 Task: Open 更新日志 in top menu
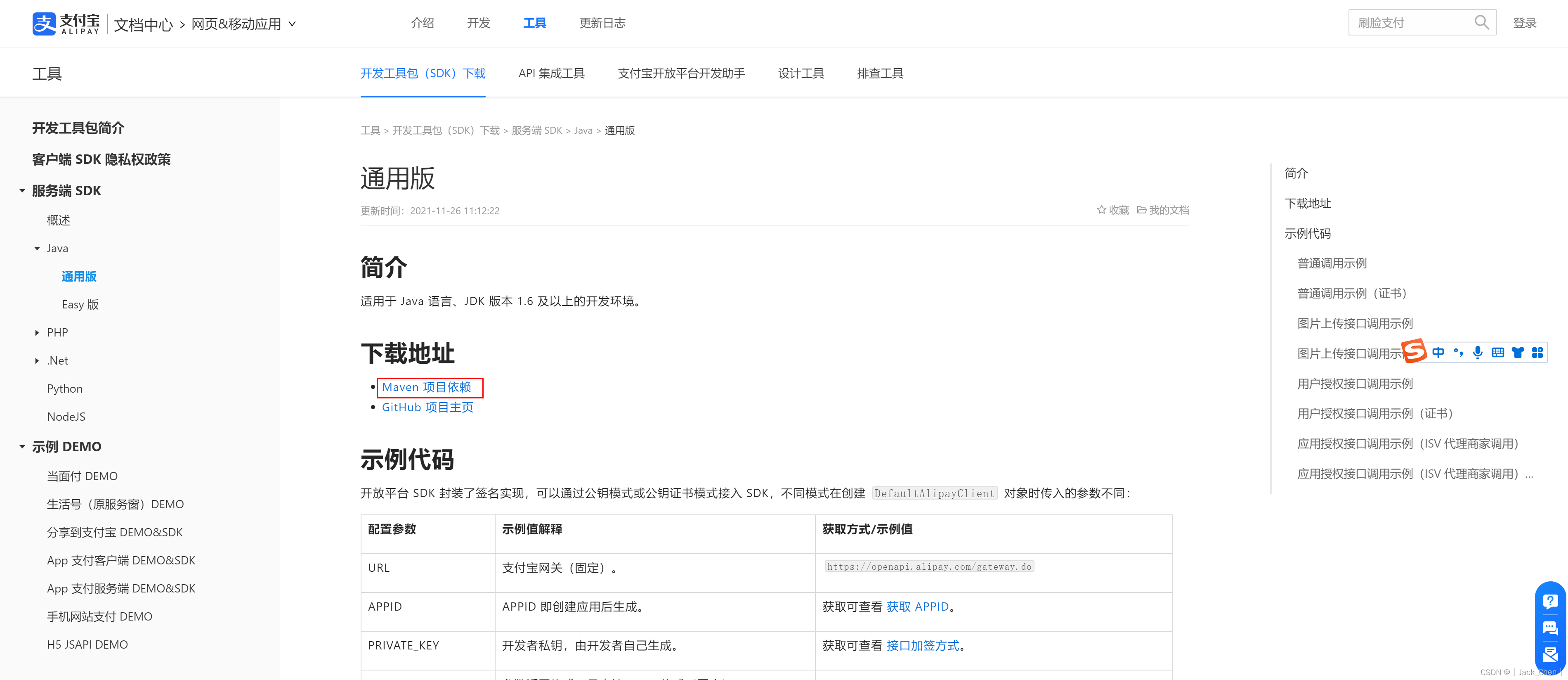(602, 23)
